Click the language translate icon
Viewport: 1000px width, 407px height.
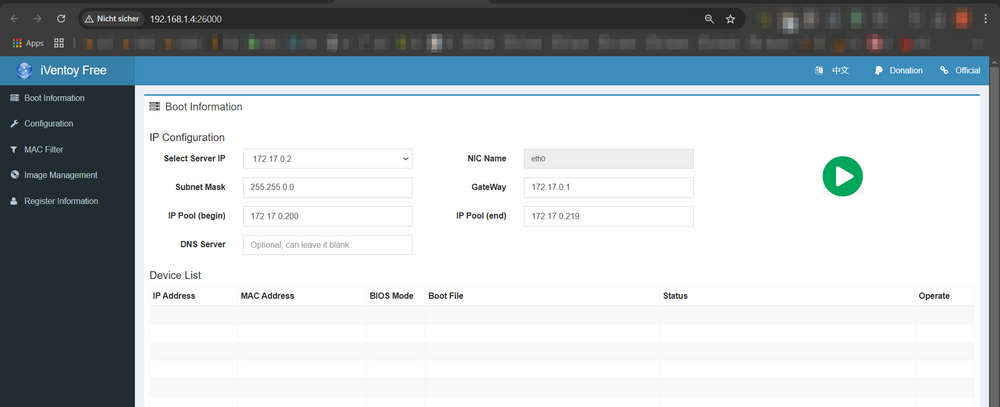(819, 71)
